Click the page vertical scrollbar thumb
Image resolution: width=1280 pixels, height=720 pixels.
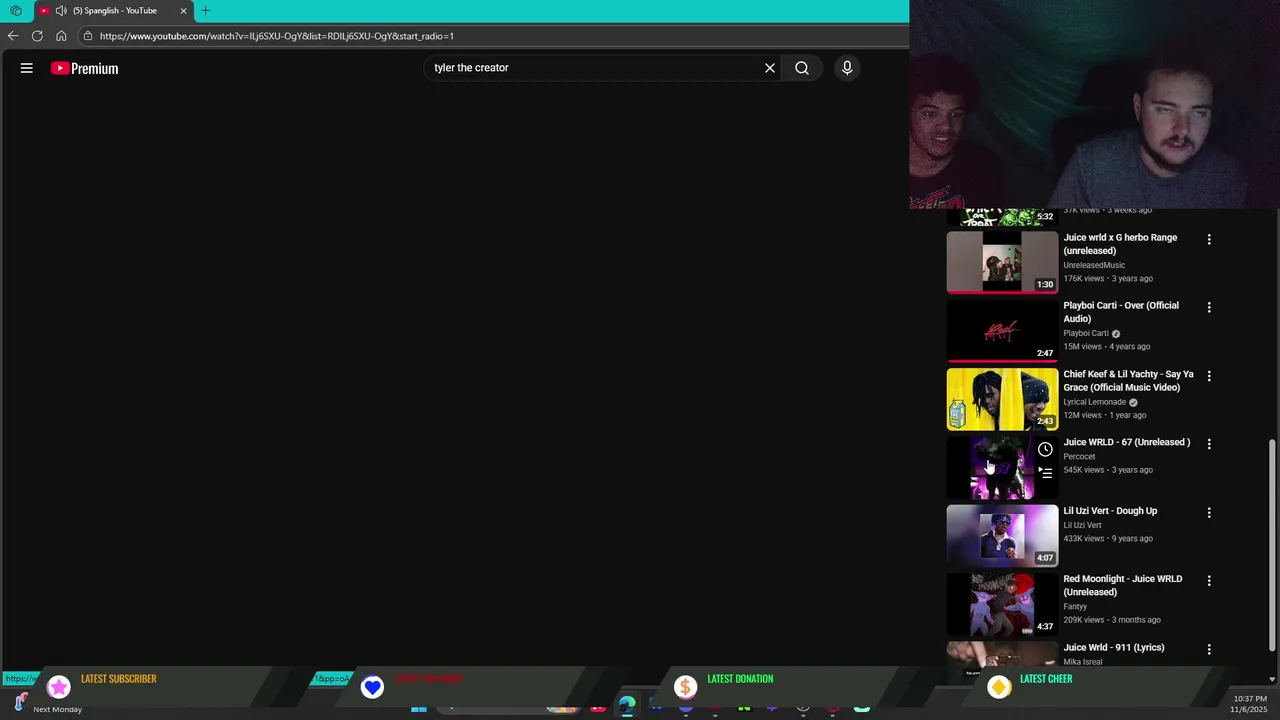(x=1272, y=545)
